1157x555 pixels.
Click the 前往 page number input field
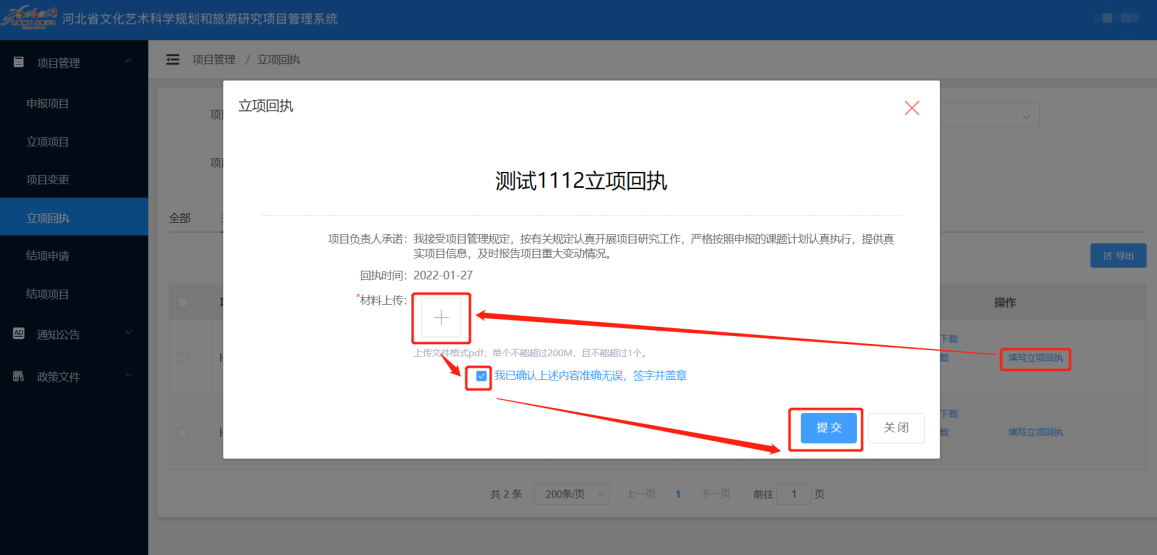(794, 494)
